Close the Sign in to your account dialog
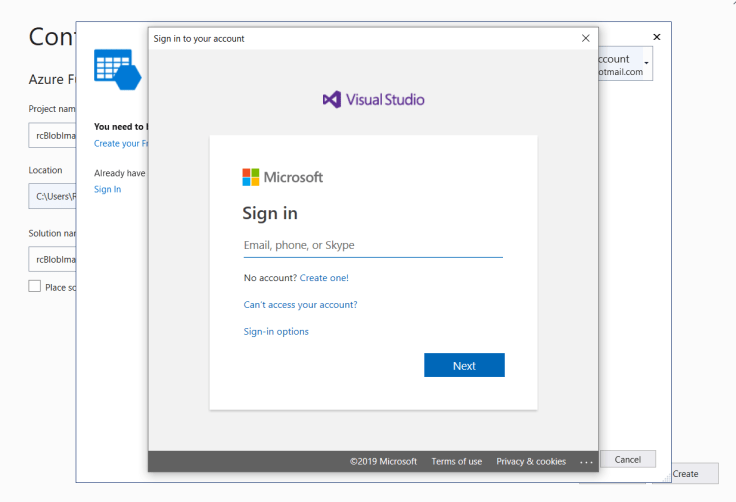This screenshot has height=502, width=736. (x=585, y=38)
